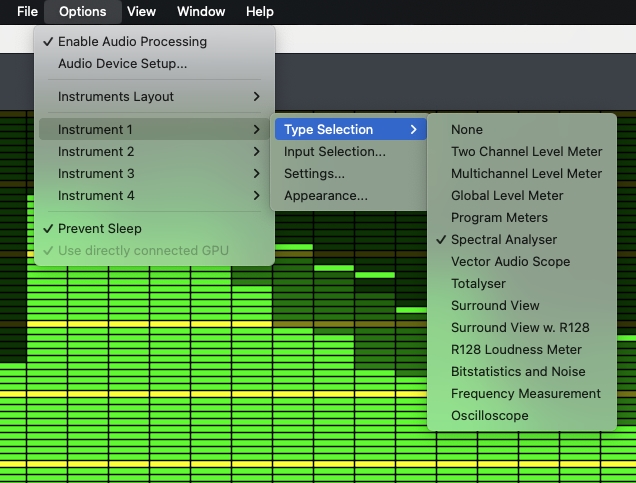Open the File menu
The width and height of the screenshot is (636, 483).
[x=27, y=11]
